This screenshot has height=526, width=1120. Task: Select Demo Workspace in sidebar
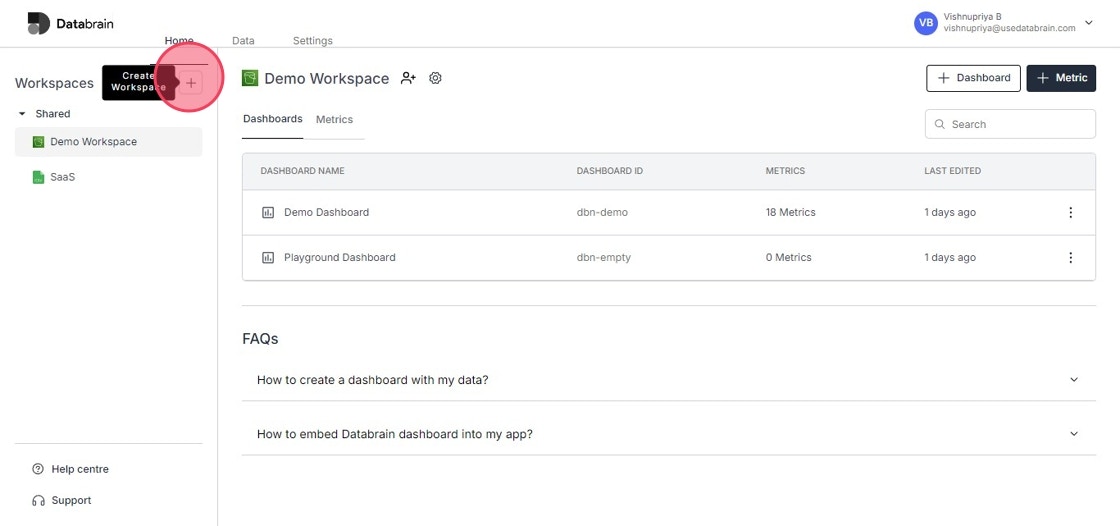coord(109,142)
